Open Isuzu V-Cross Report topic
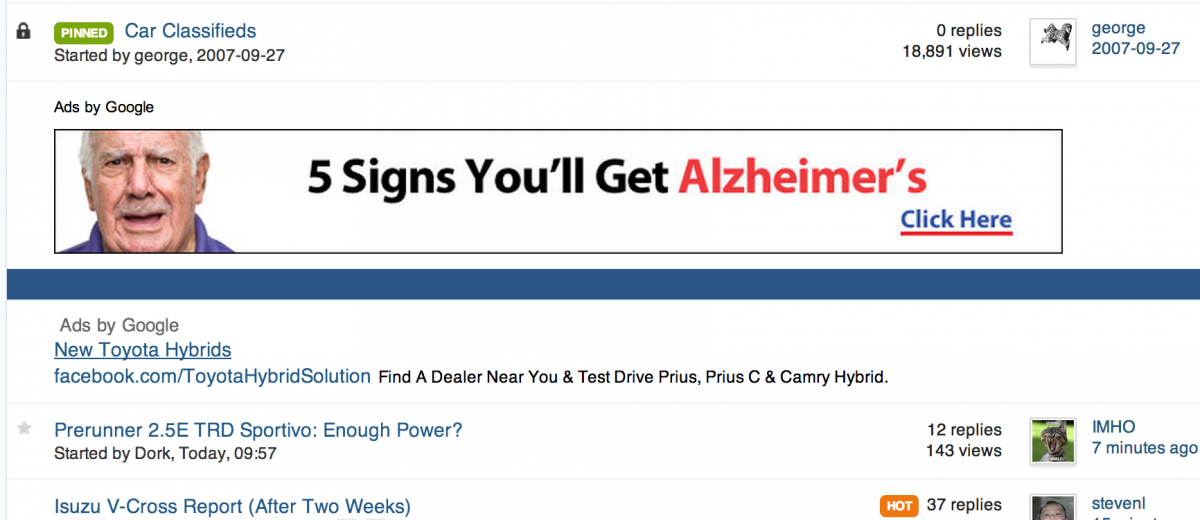This screenshot has width=1200, height=520. coord(232,507)
